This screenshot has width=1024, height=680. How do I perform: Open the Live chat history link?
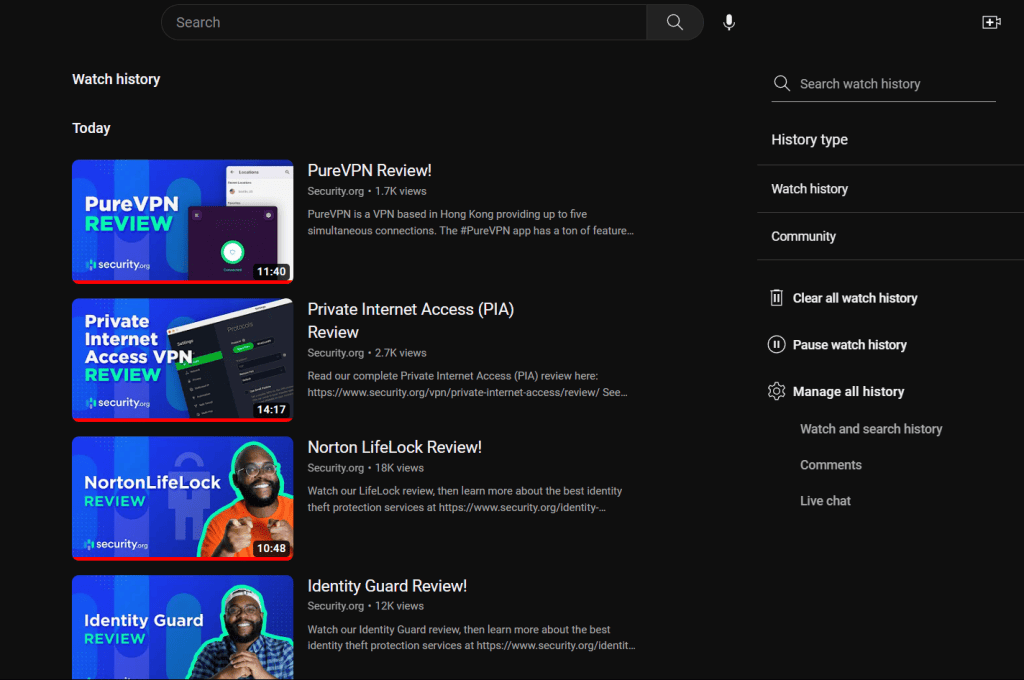click(x=825, y=500)
